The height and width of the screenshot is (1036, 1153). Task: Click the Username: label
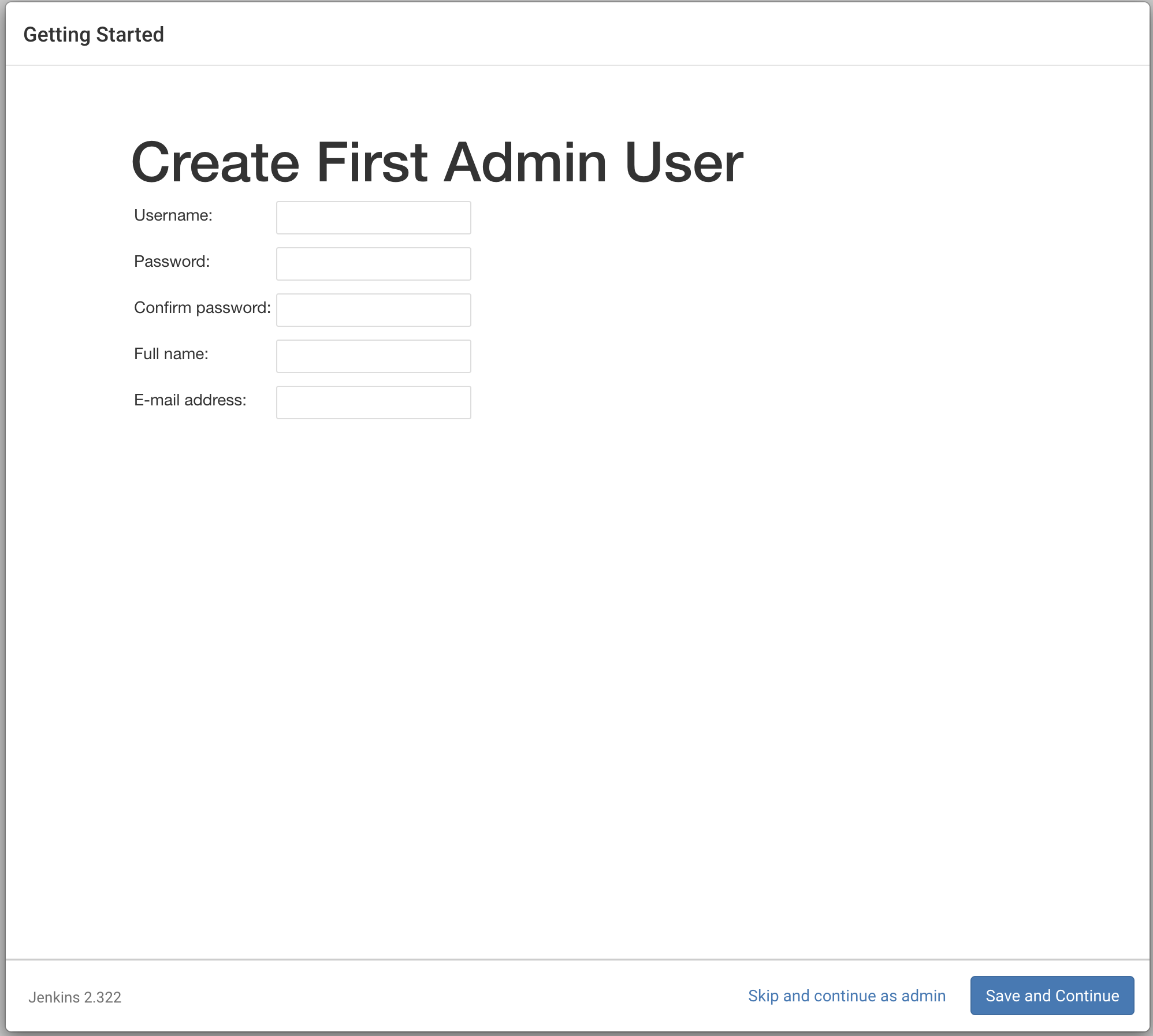(x=173, y=215)
